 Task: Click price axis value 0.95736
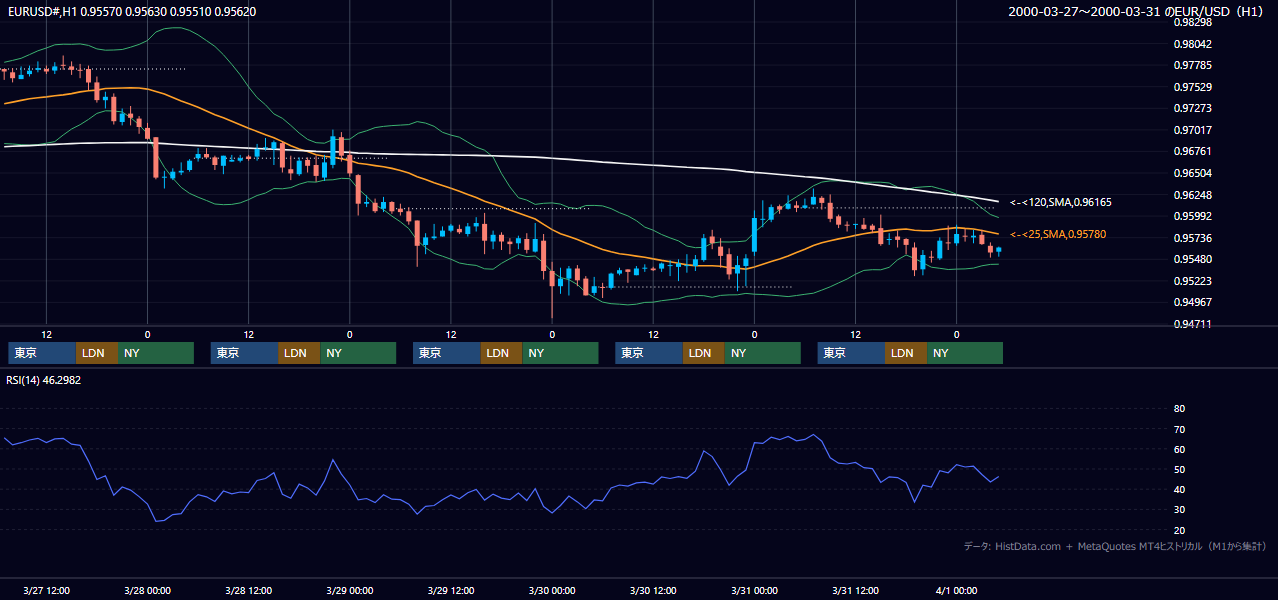point(1193,238)
